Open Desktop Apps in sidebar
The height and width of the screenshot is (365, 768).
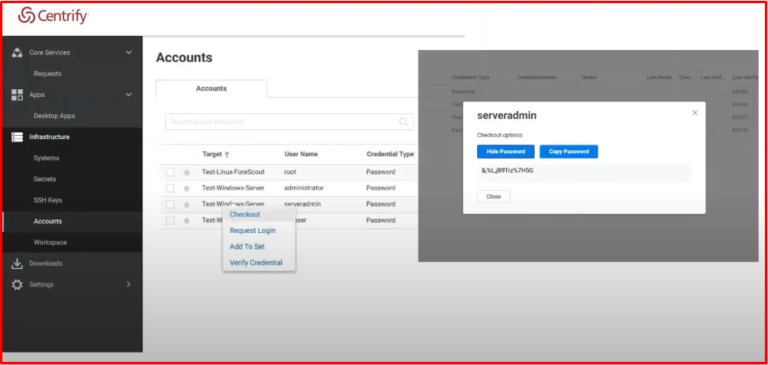(x=54, y=116)
